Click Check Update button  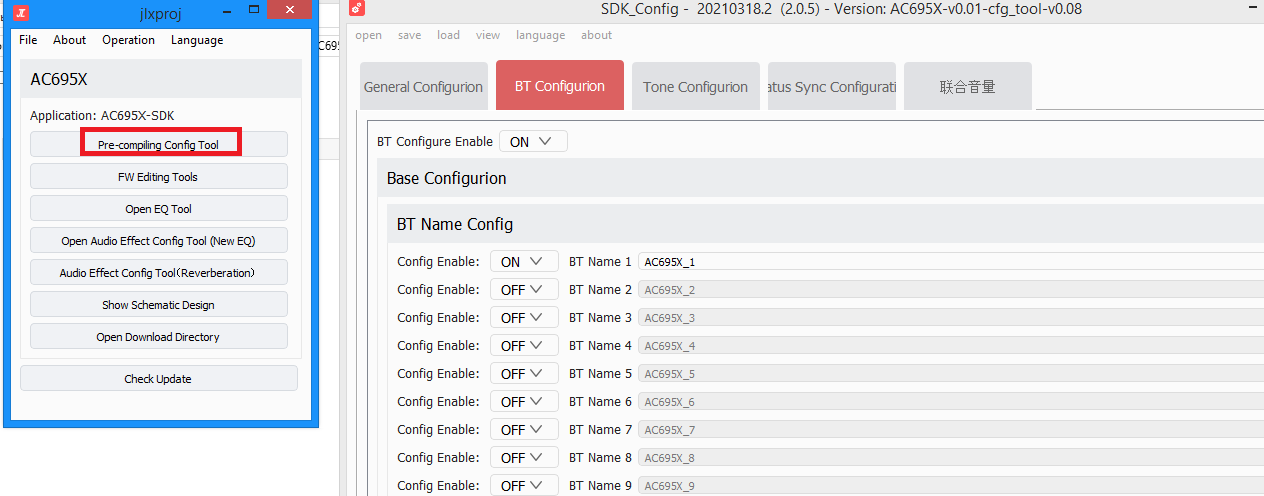tap(159, 379)
